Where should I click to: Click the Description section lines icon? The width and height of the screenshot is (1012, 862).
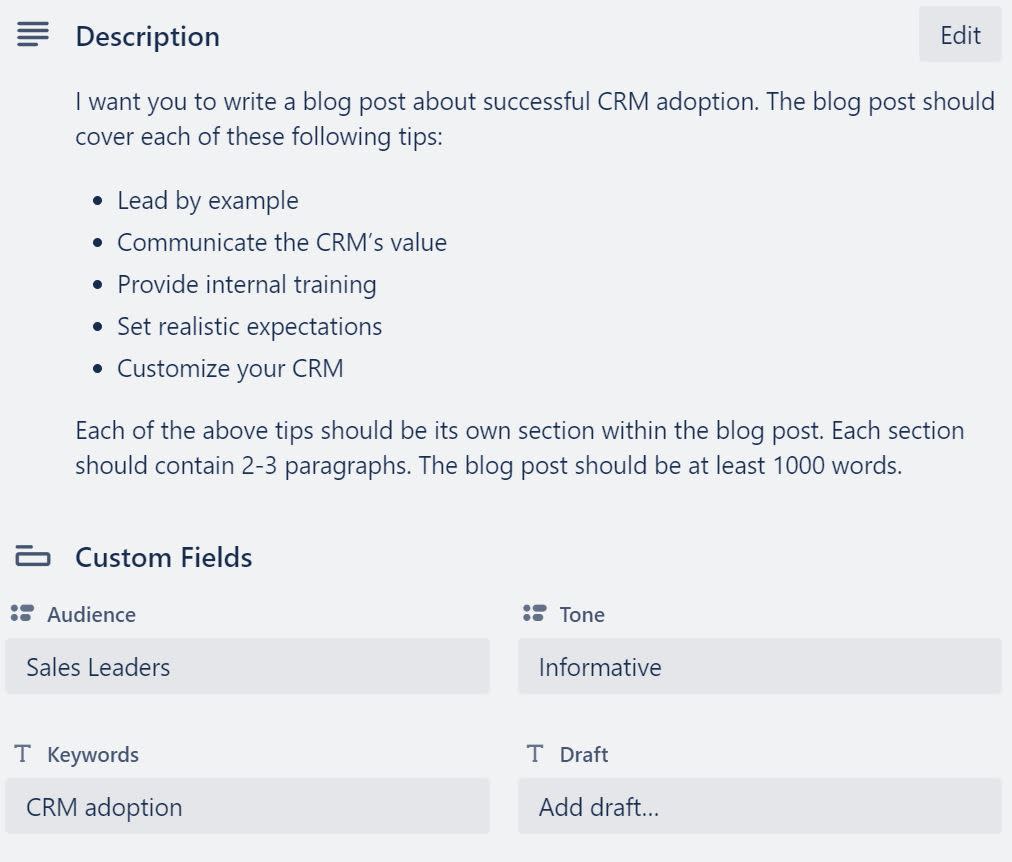[x=33, y=36]
